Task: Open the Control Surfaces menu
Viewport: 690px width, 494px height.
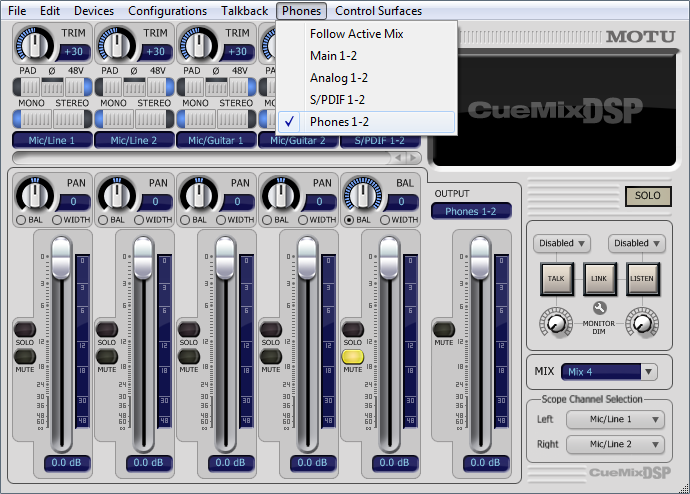Action: click(x=378, y=11)
